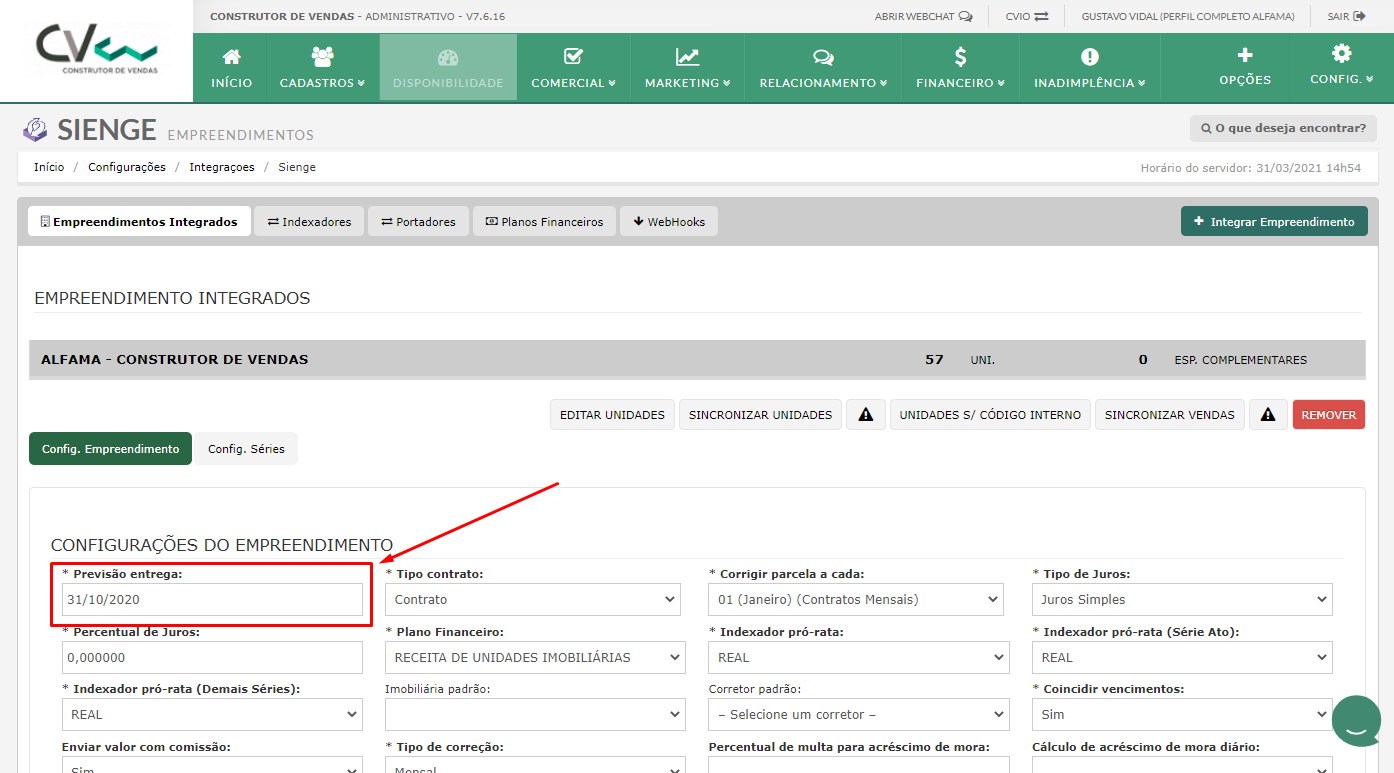Click the 'ESP. COMPLEMENTARES' label

point(1240,360)
